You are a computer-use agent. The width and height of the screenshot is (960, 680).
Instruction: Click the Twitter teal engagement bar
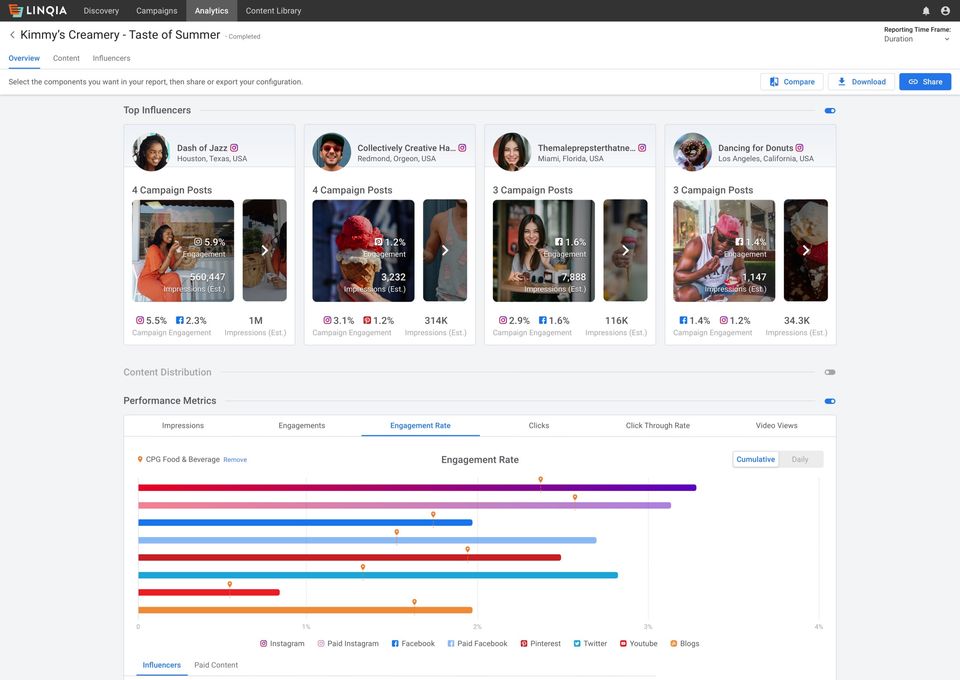378,575
